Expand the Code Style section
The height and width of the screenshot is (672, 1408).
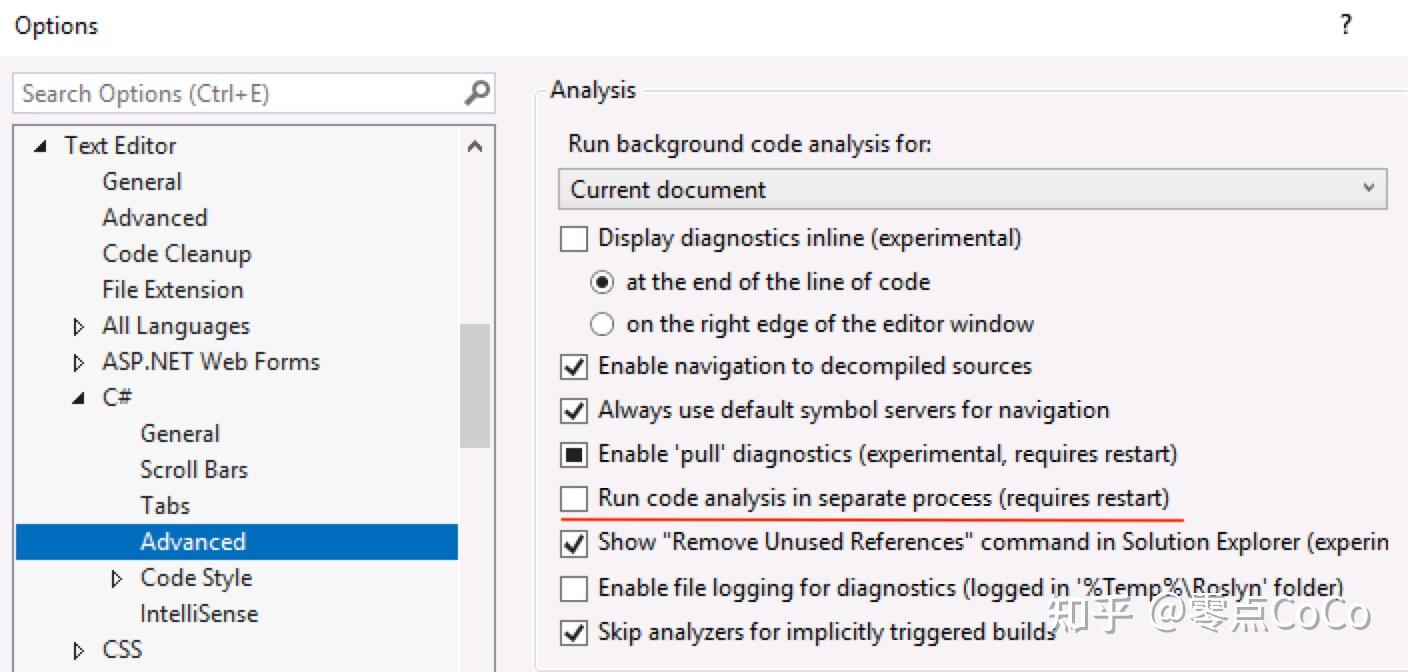point(117,577)
